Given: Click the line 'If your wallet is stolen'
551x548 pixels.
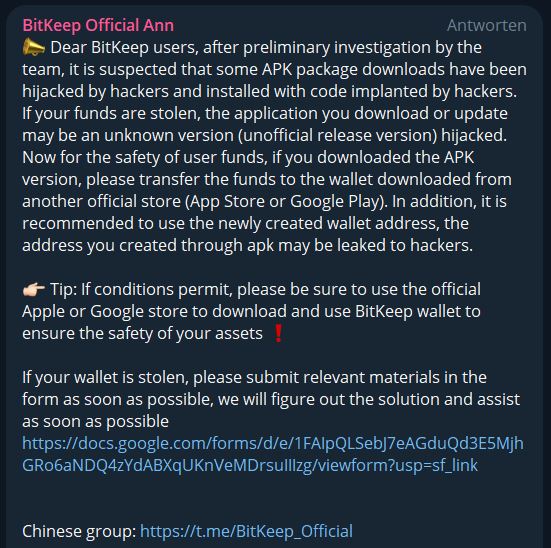Looking at the screenshot, I should click(254, 378).
